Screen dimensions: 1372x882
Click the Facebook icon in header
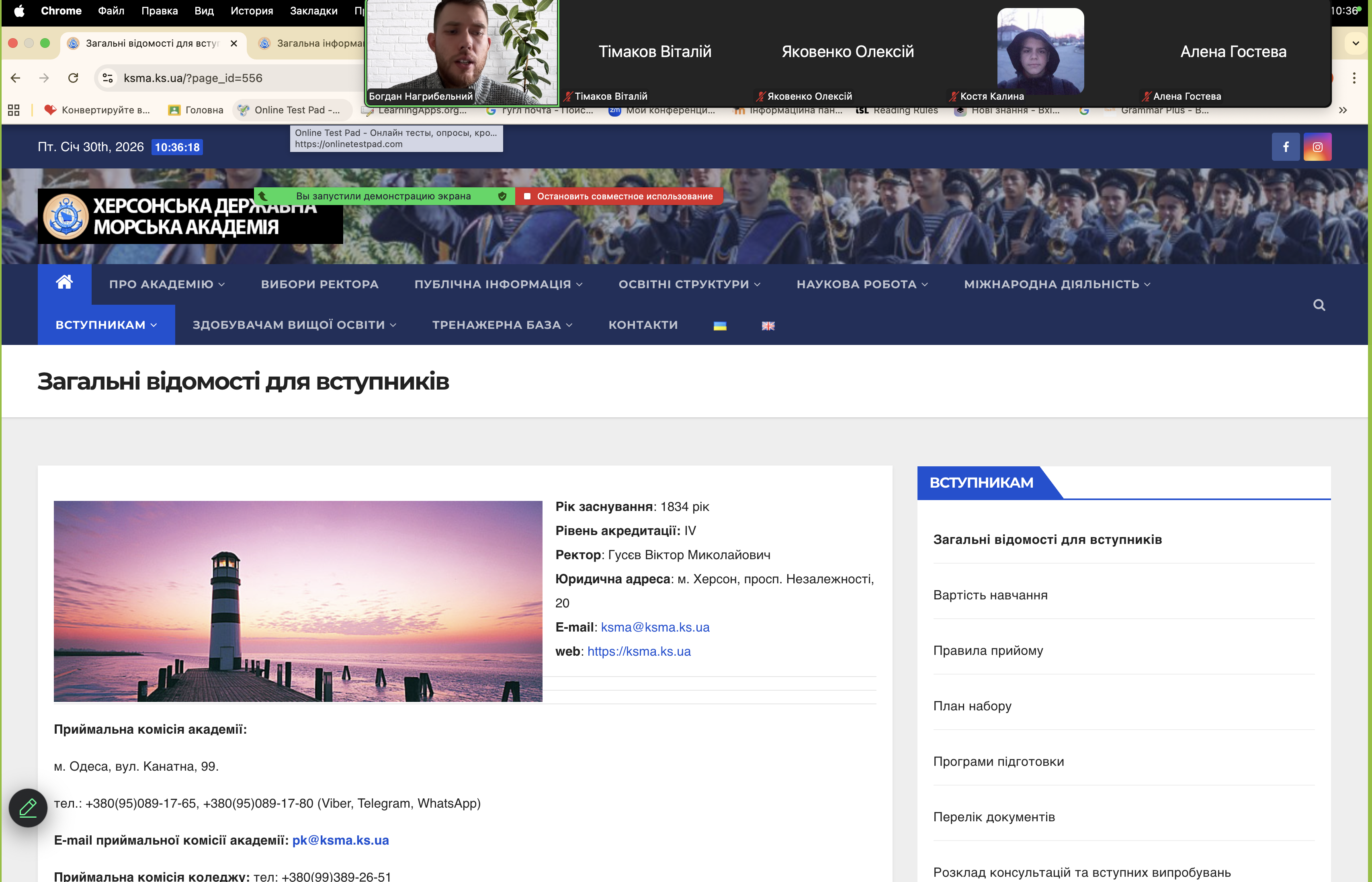coord(1285,147)
